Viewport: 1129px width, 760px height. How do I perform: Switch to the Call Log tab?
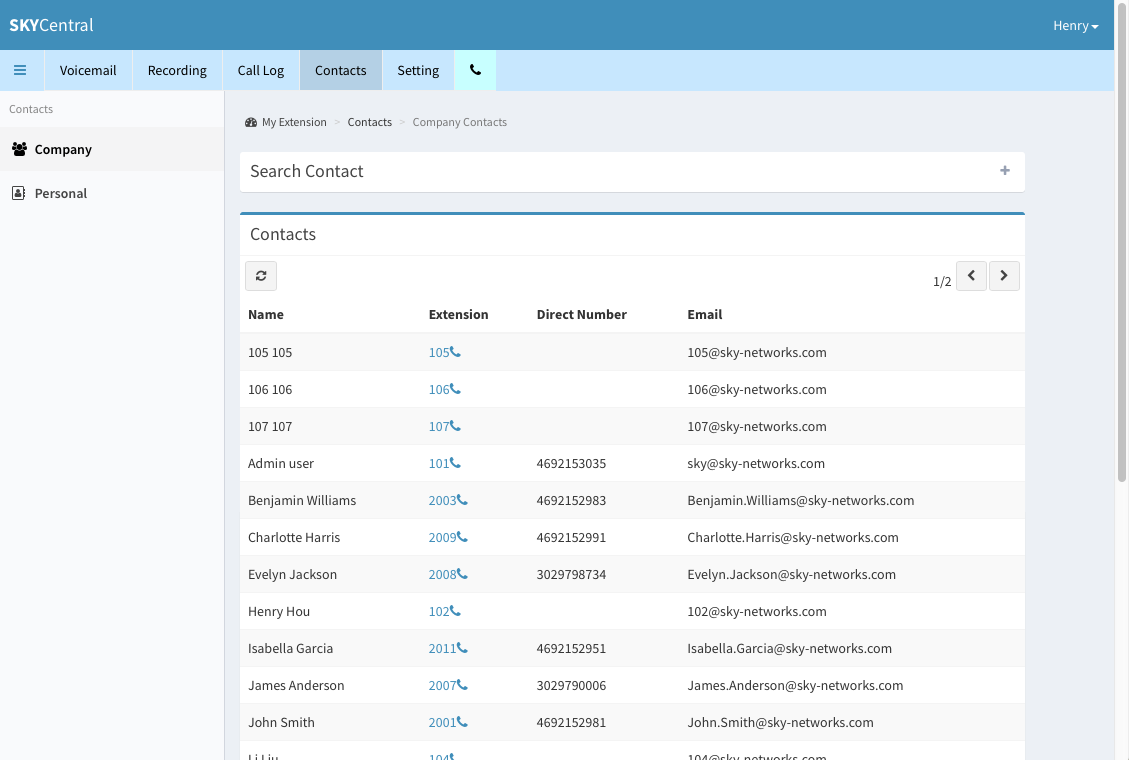pos(261,71)
